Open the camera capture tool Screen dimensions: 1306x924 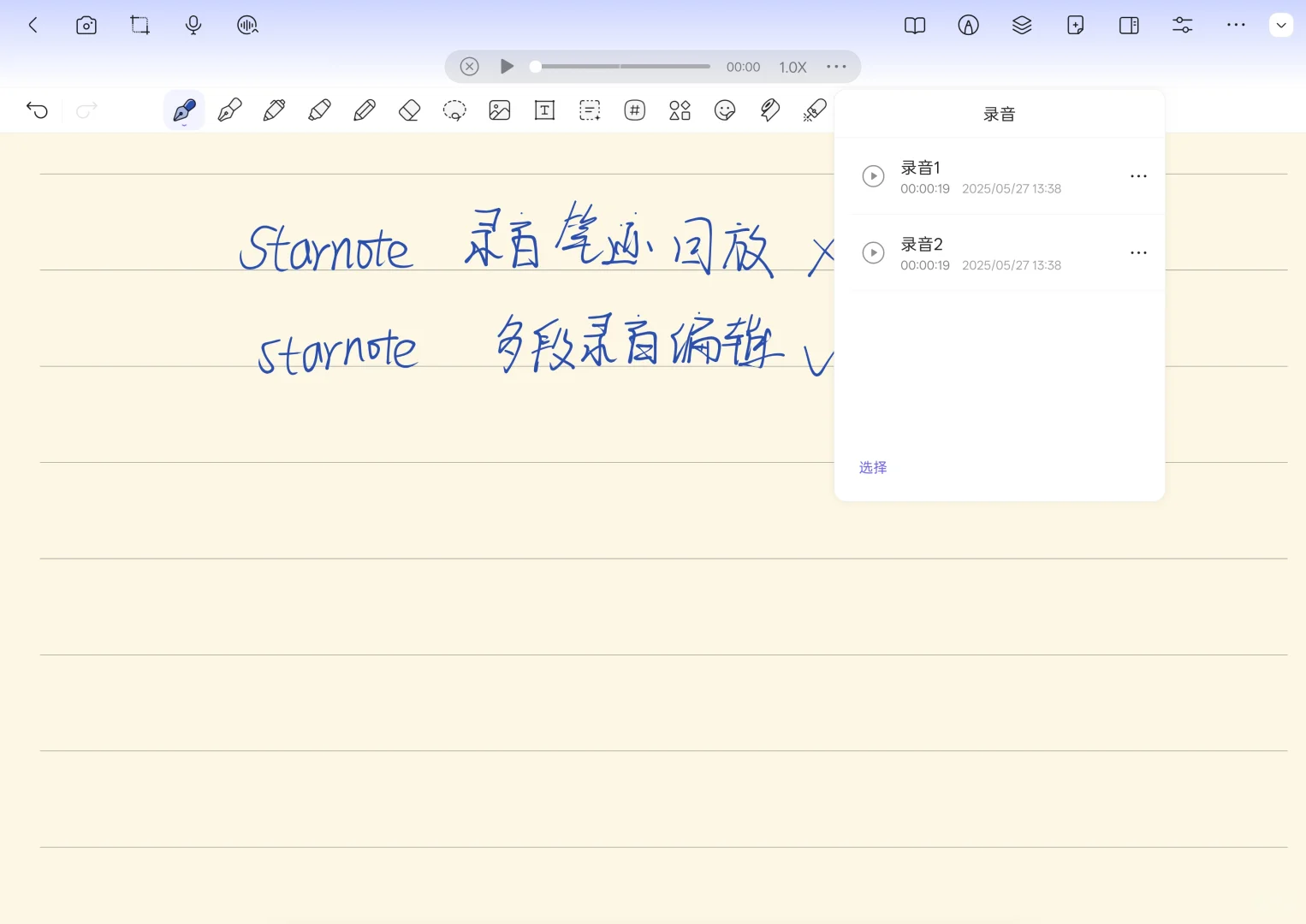tap(86, 26)
